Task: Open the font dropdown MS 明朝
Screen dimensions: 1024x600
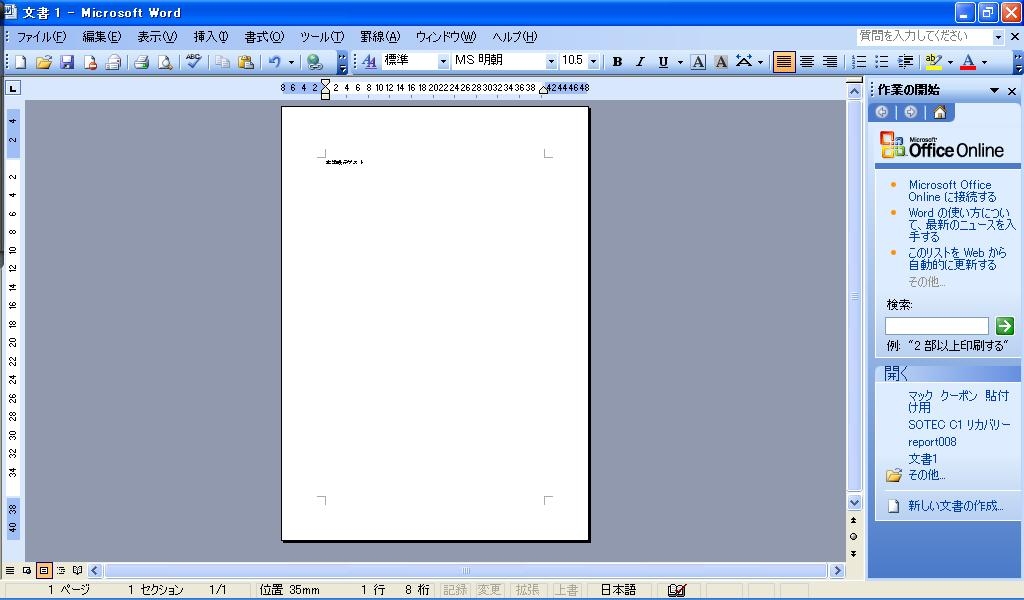Action: [551, 61]
